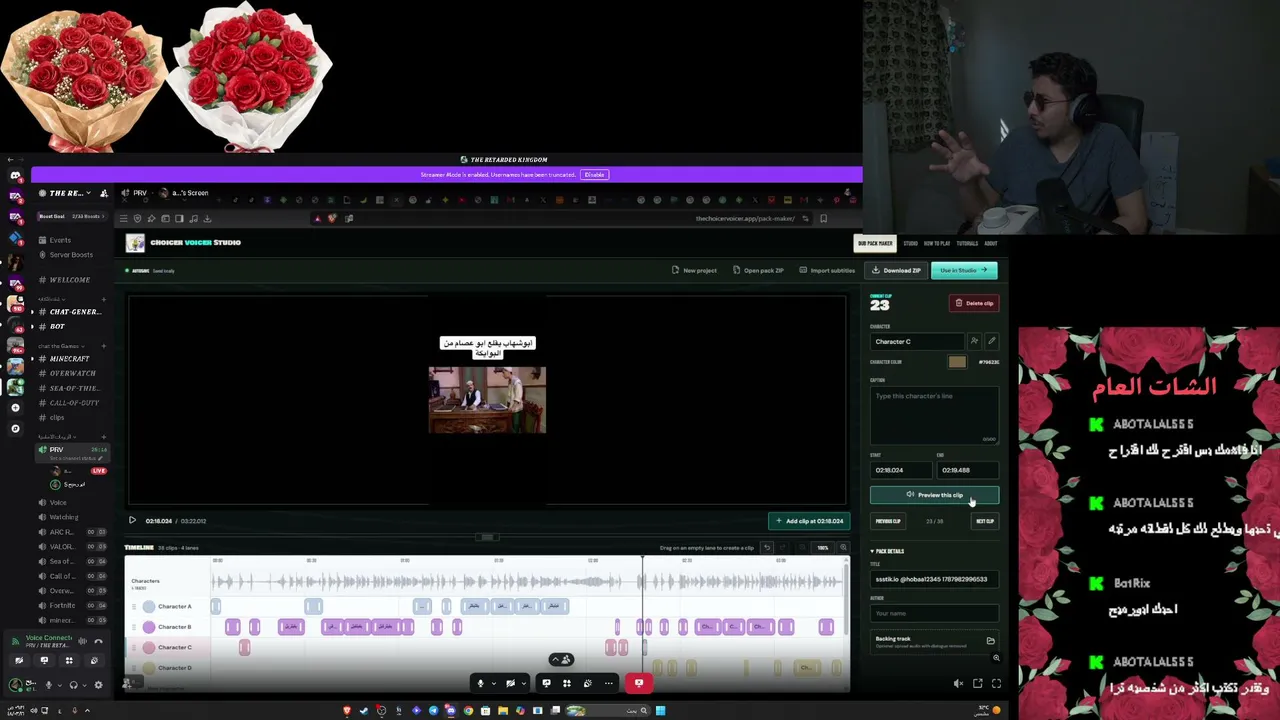Toggle camera in stream control bar
This screenshot has width=1280, height=720.
(x=510, y=683)
